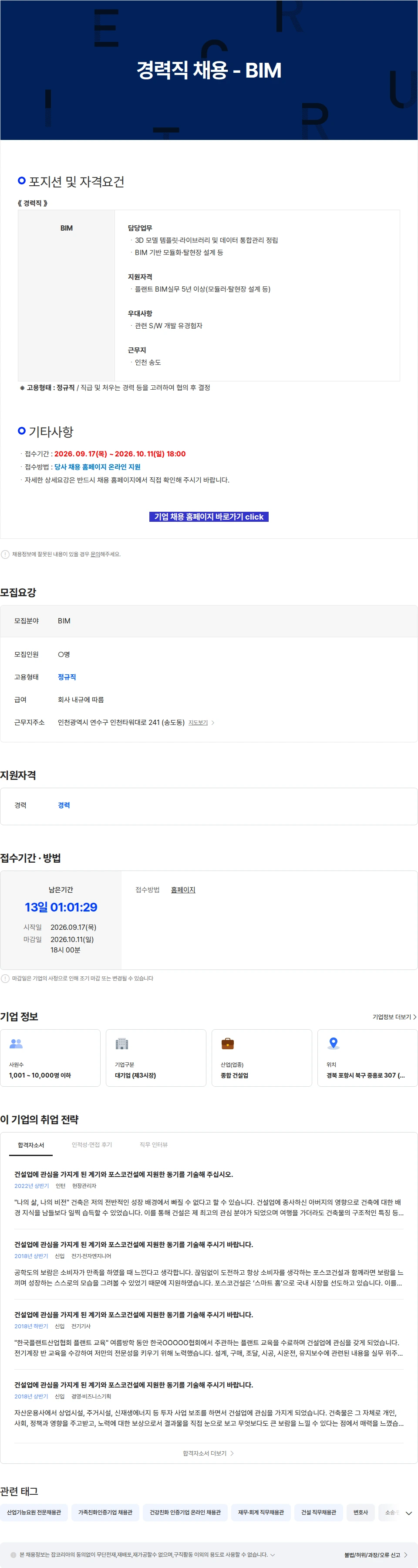Image resolution: width=418 pixels, height=1568 pixels.
Task: Click the 기업구분 대기업 (제3시장) card
Action: [x=156, y=1057]
